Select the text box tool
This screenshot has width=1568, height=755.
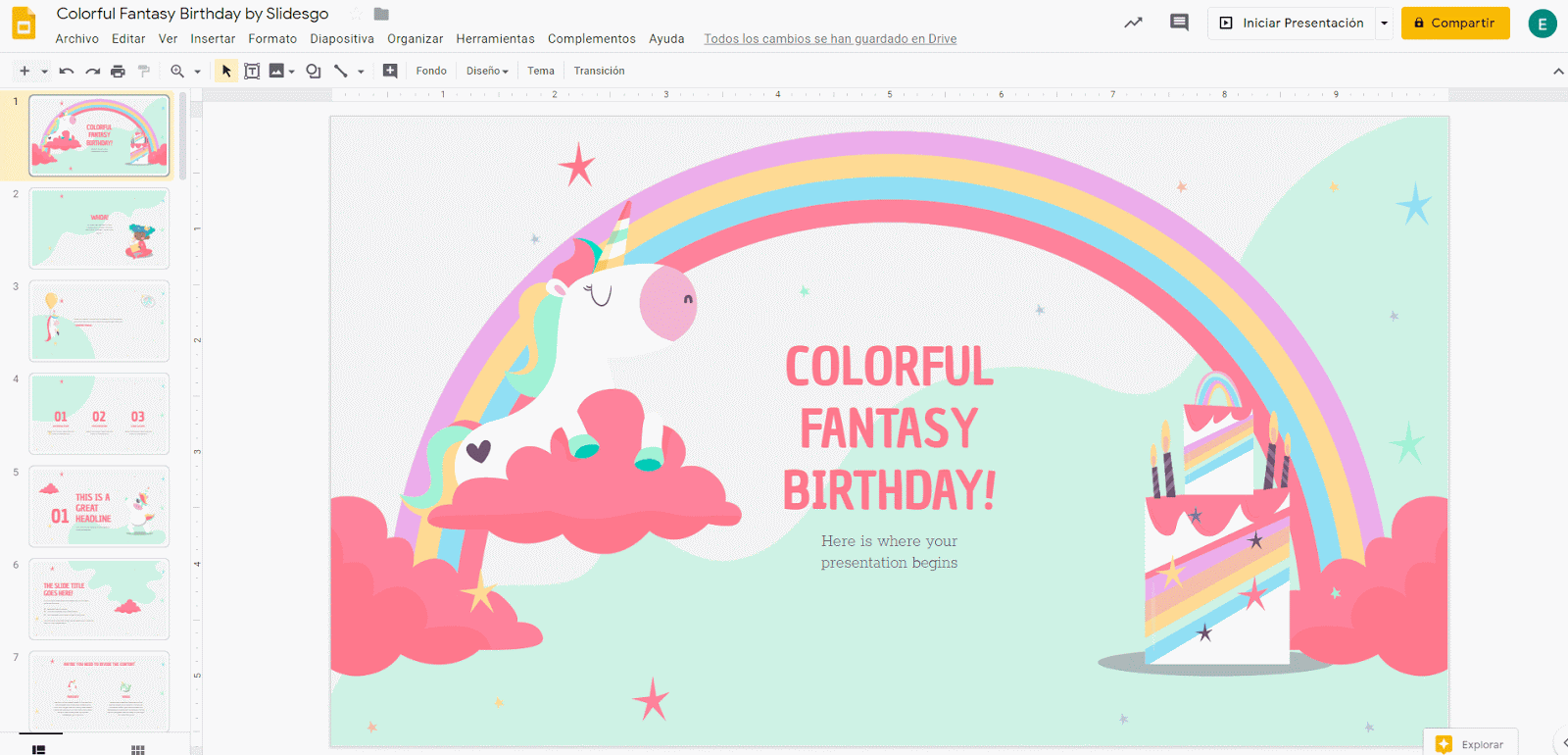click(x=252, y=71)
